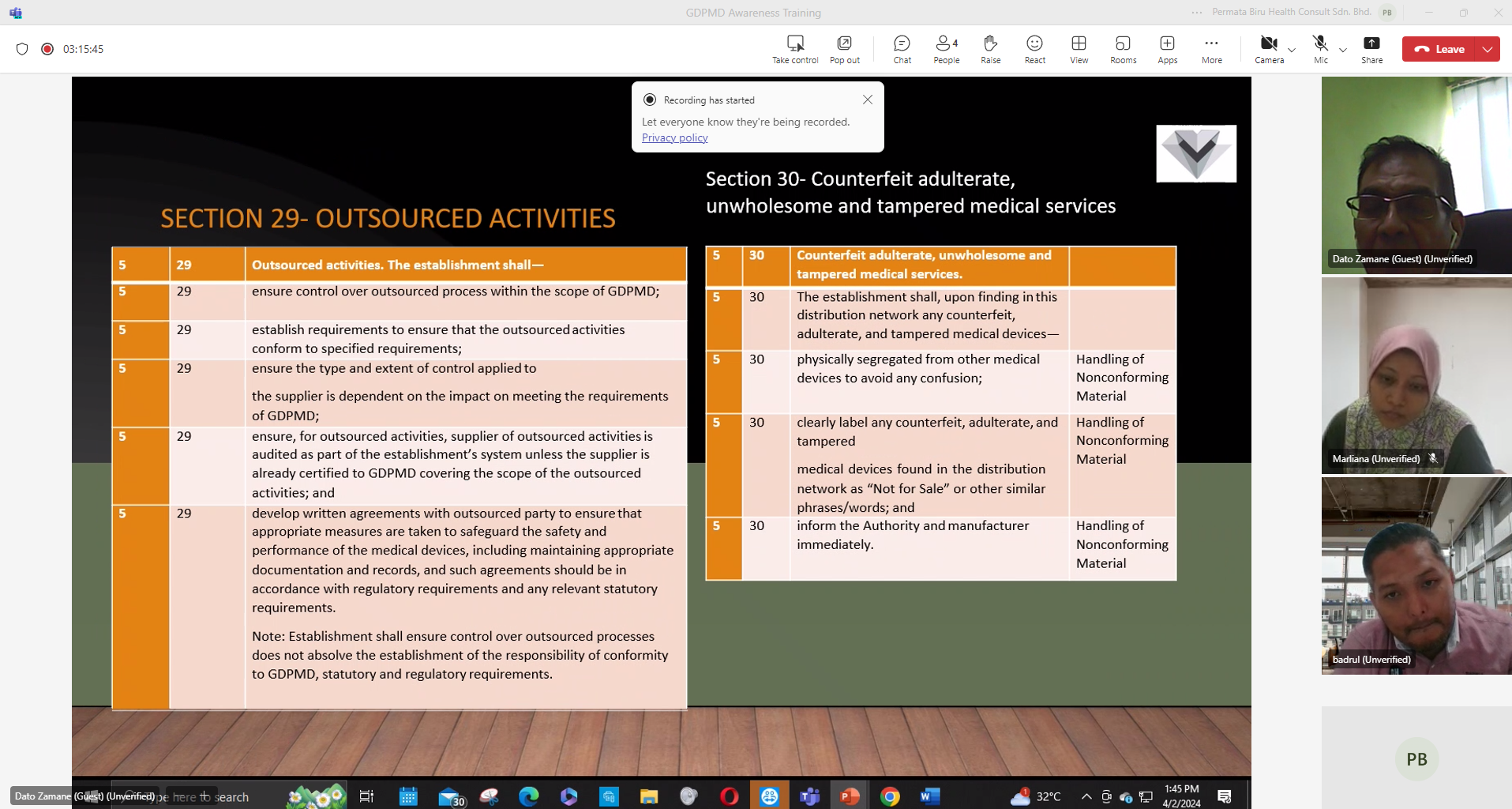Open the View layout menu

tap(1079, 49)
